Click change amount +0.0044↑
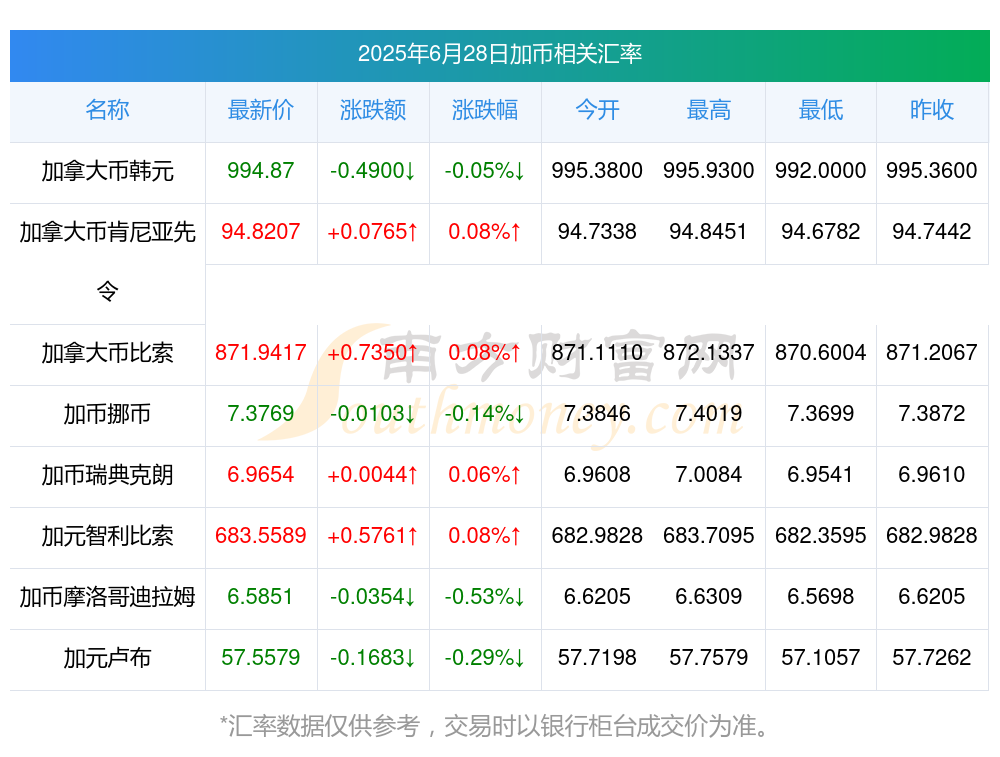Screen dimensions: 1000x757 [373, 474]
